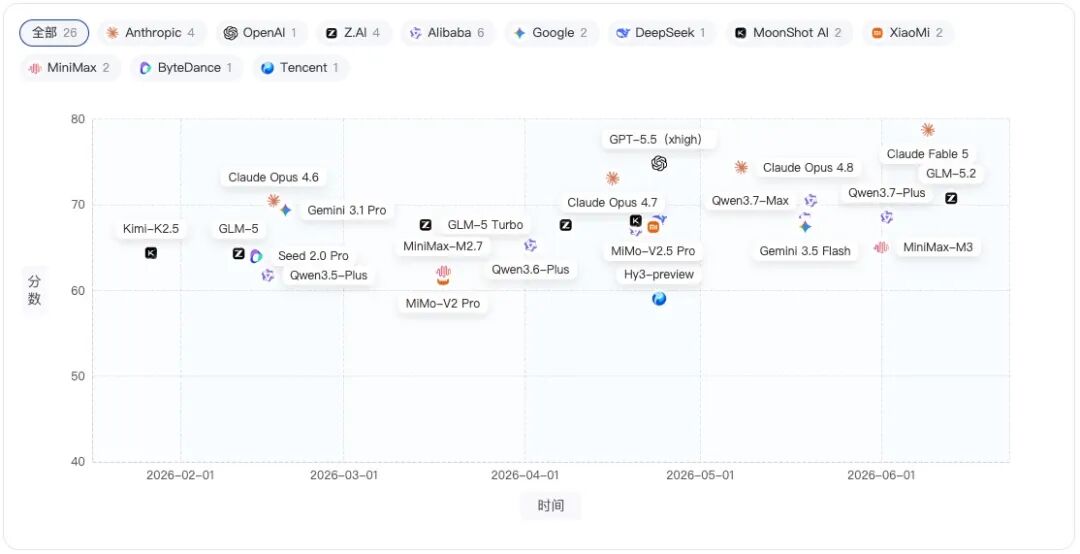Viewport: 1080px width, 554px height.
Task: Click Z.AI marker right of GLM-5 Turbo label
Action: click(565, 225)
